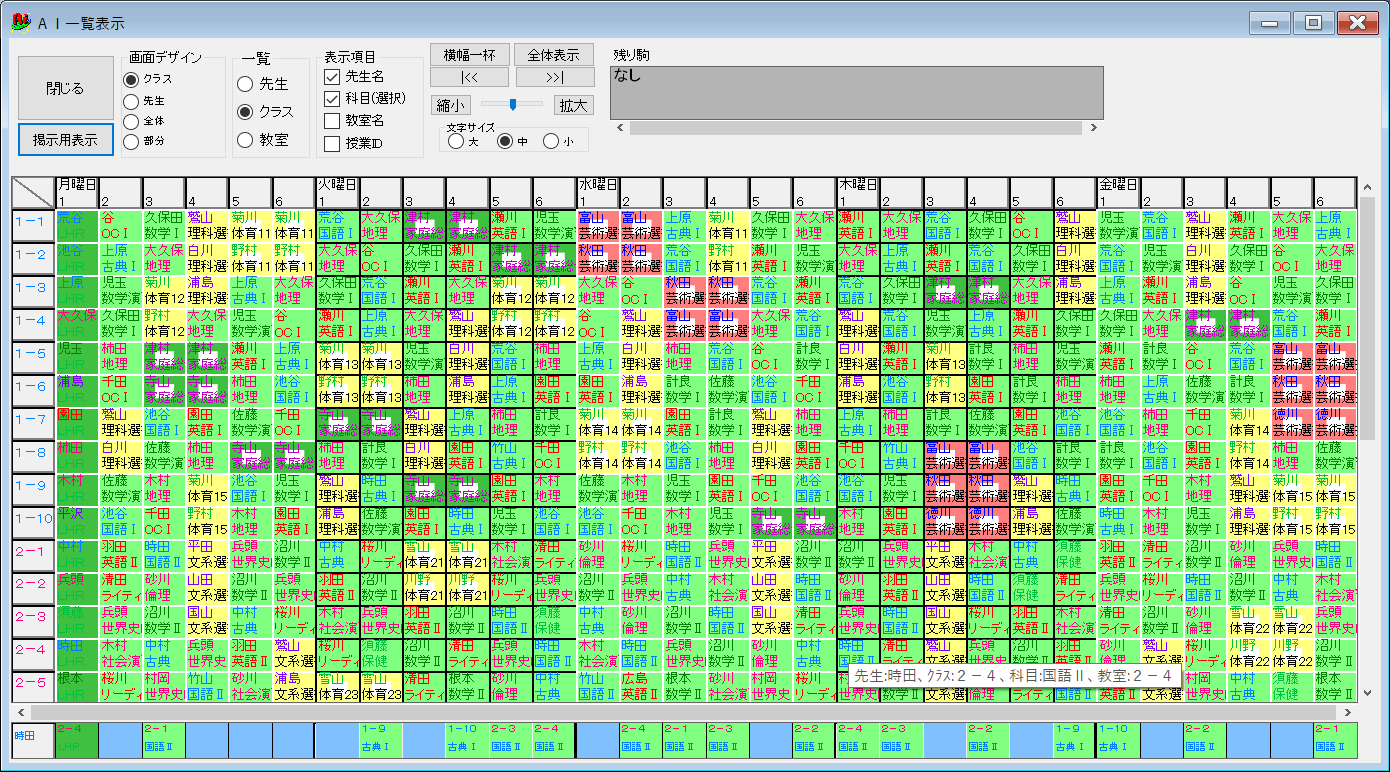Select class row header 1-10
This screenshot has height=772, width=1390.
pyautogui.click(x=33, y=522)
